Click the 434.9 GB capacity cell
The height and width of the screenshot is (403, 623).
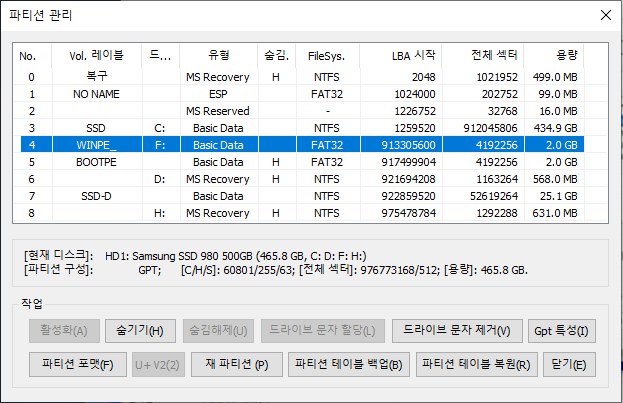[556, 128]
